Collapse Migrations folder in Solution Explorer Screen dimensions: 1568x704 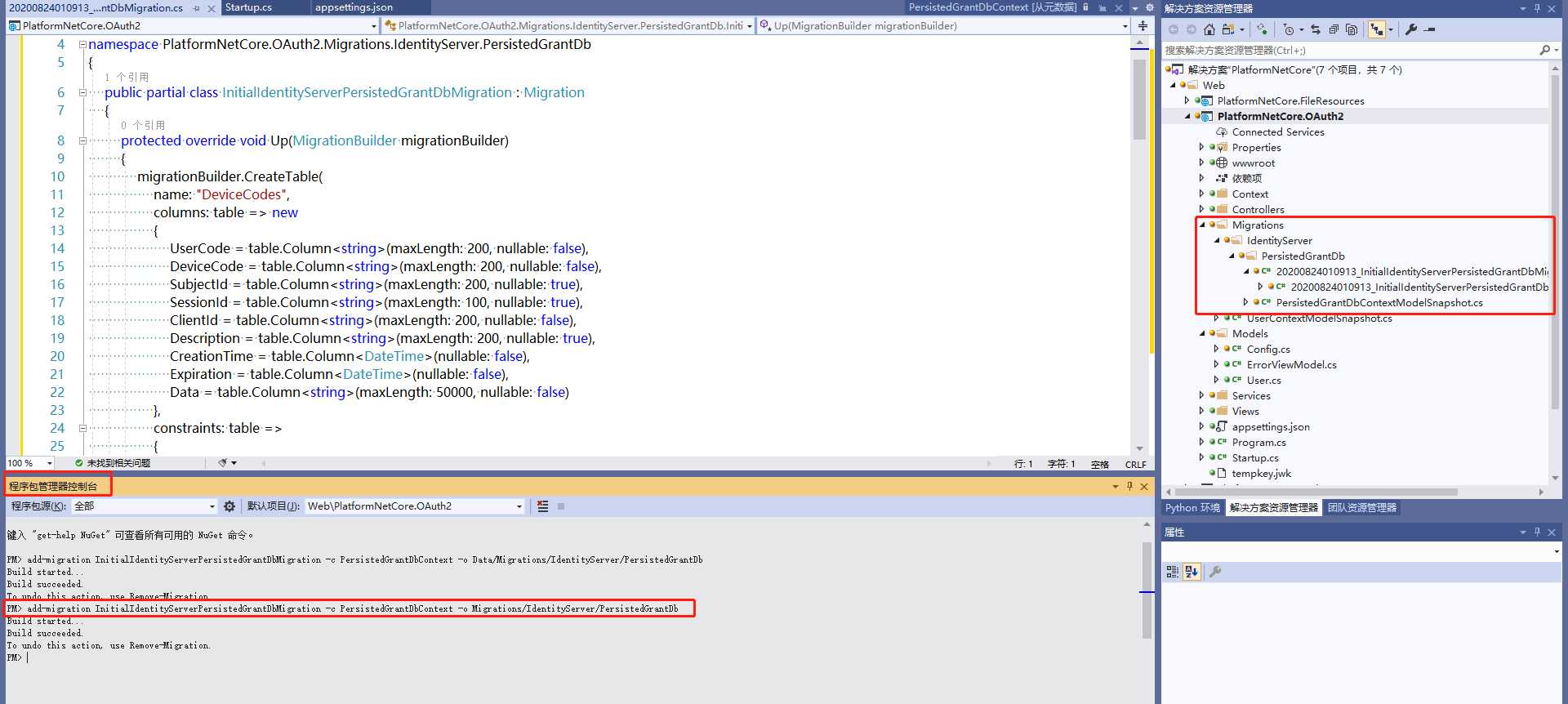point(1202,225)
